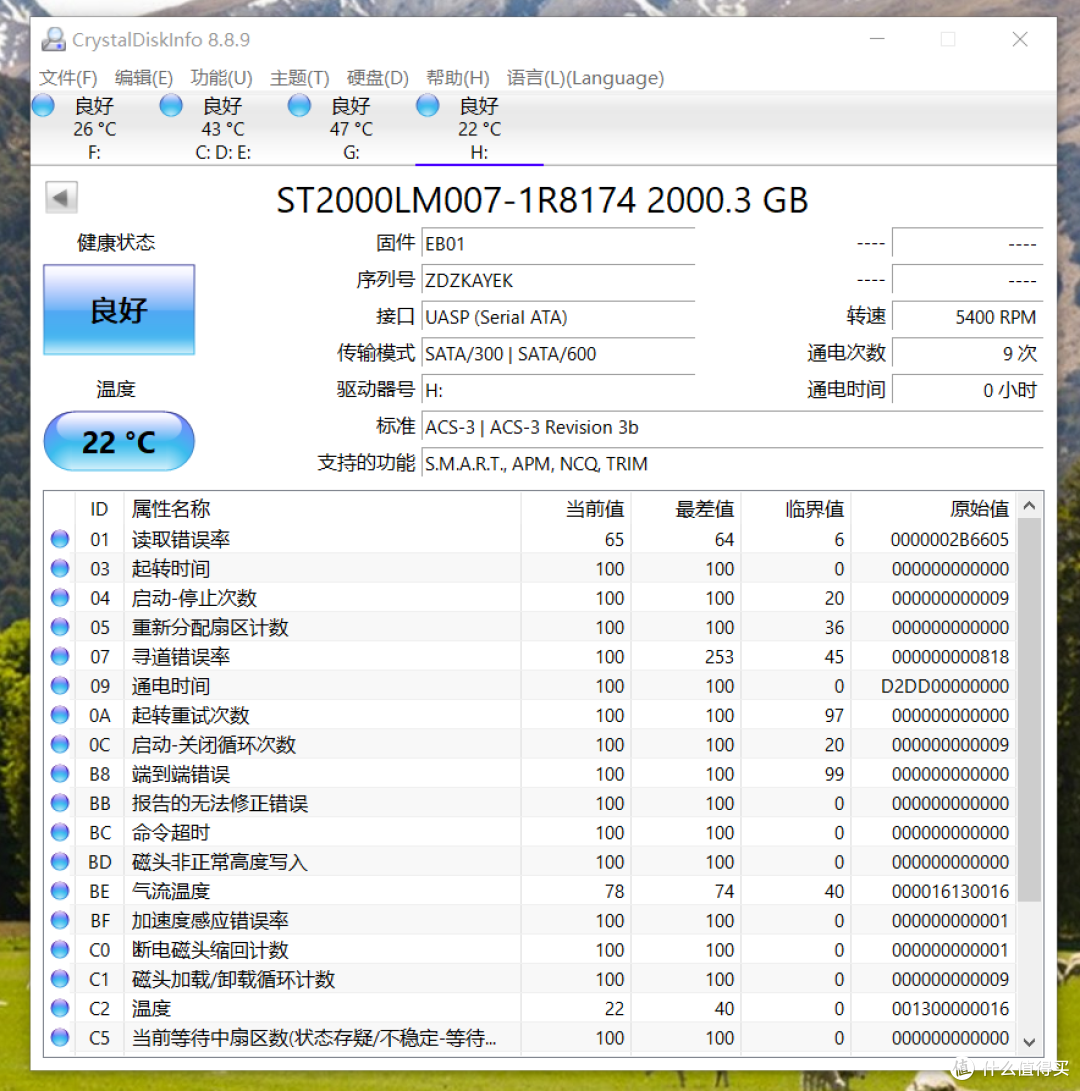Click the rotation speed field 5400 RPM
Image resolution: width=1080 pixels, height=1091 pixels.
967,317
